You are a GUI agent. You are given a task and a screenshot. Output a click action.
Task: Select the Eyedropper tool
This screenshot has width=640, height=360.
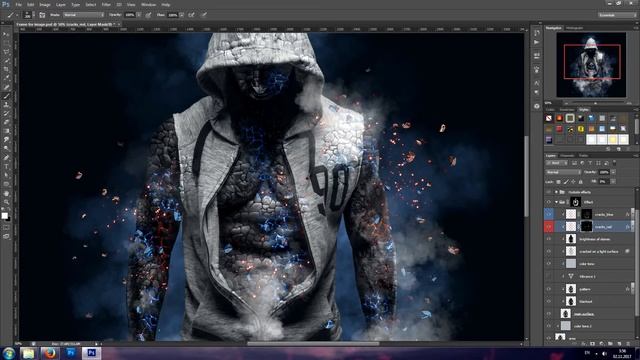[6, 78]
